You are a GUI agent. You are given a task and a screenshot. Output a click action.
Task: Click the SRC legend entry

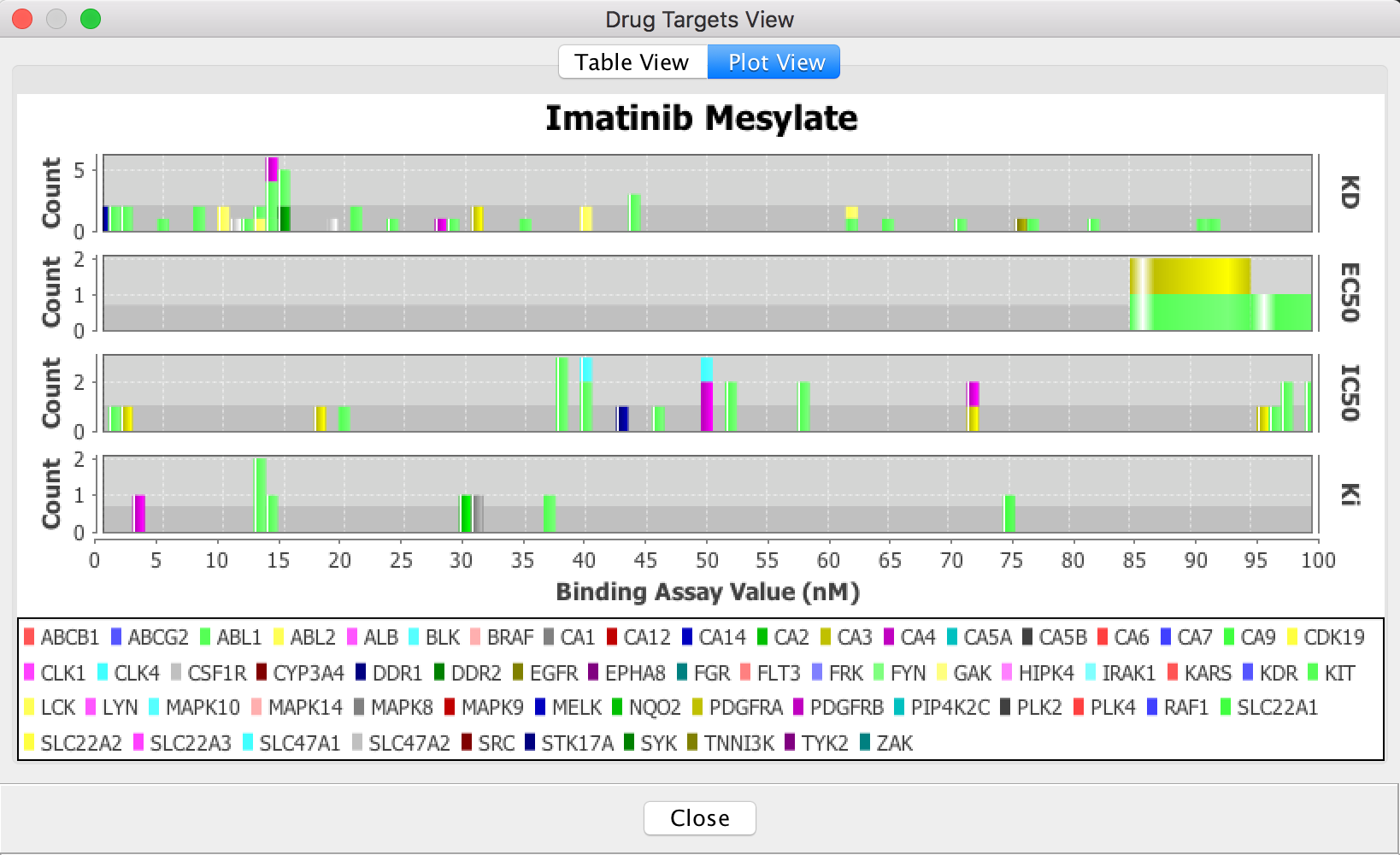[488, 743]
